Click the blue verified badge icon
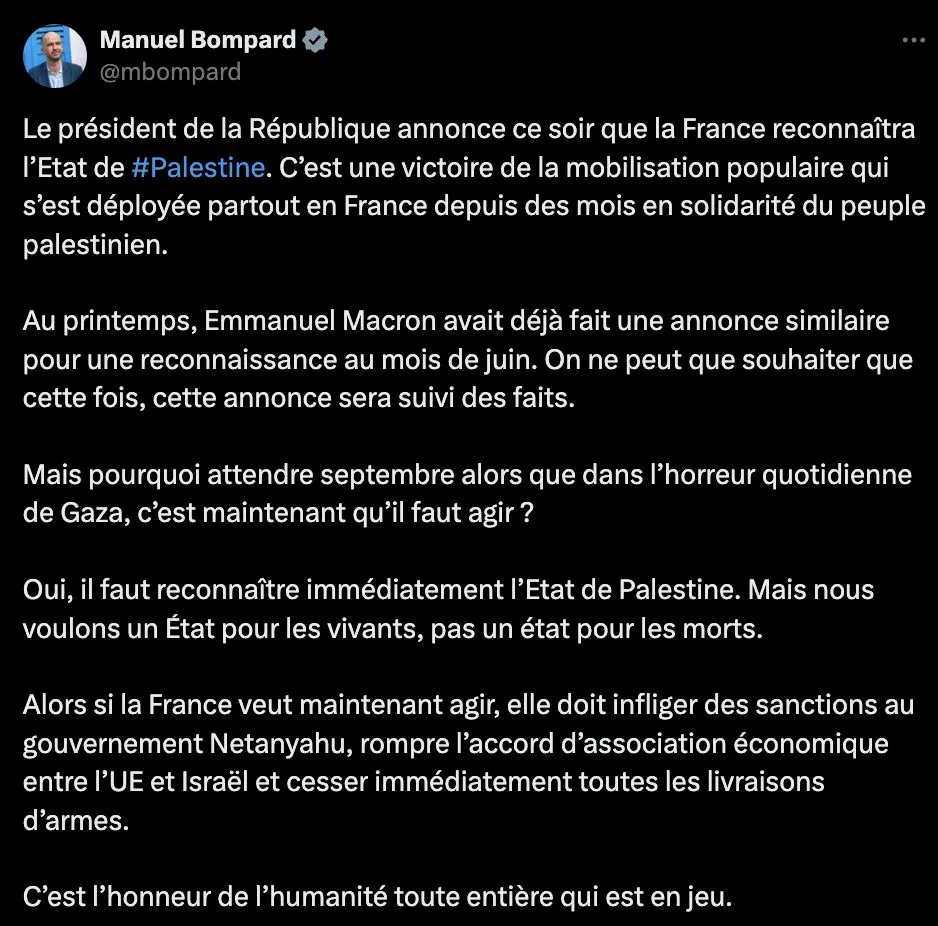938x926 pixels. click(x=316, y=41)
